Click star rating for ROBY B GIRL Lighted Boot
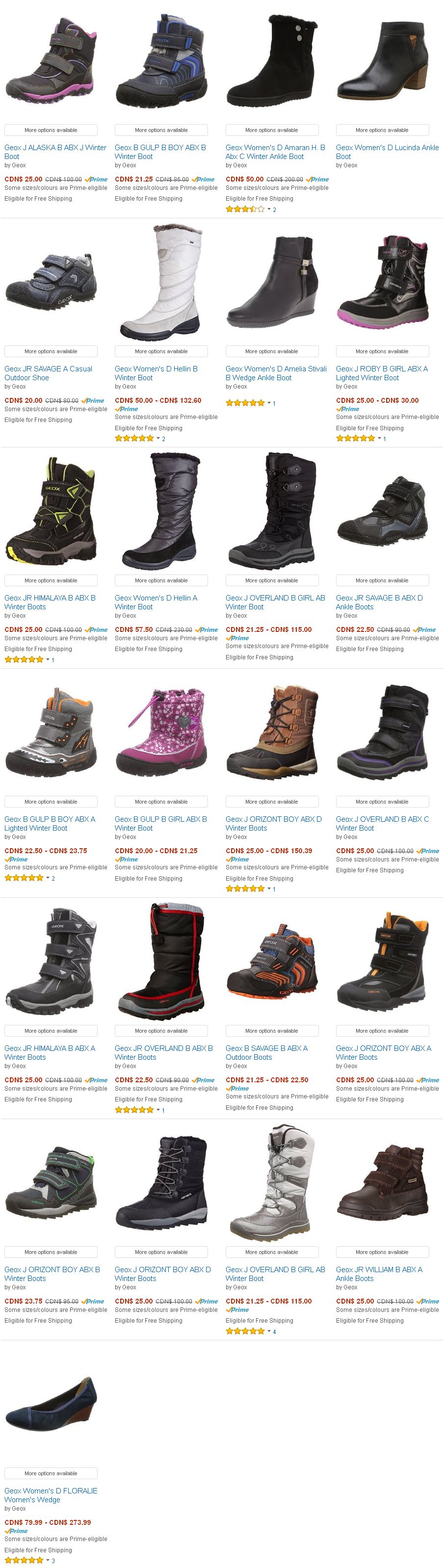Screen dimensions: 444x1568 click(356, 439)
